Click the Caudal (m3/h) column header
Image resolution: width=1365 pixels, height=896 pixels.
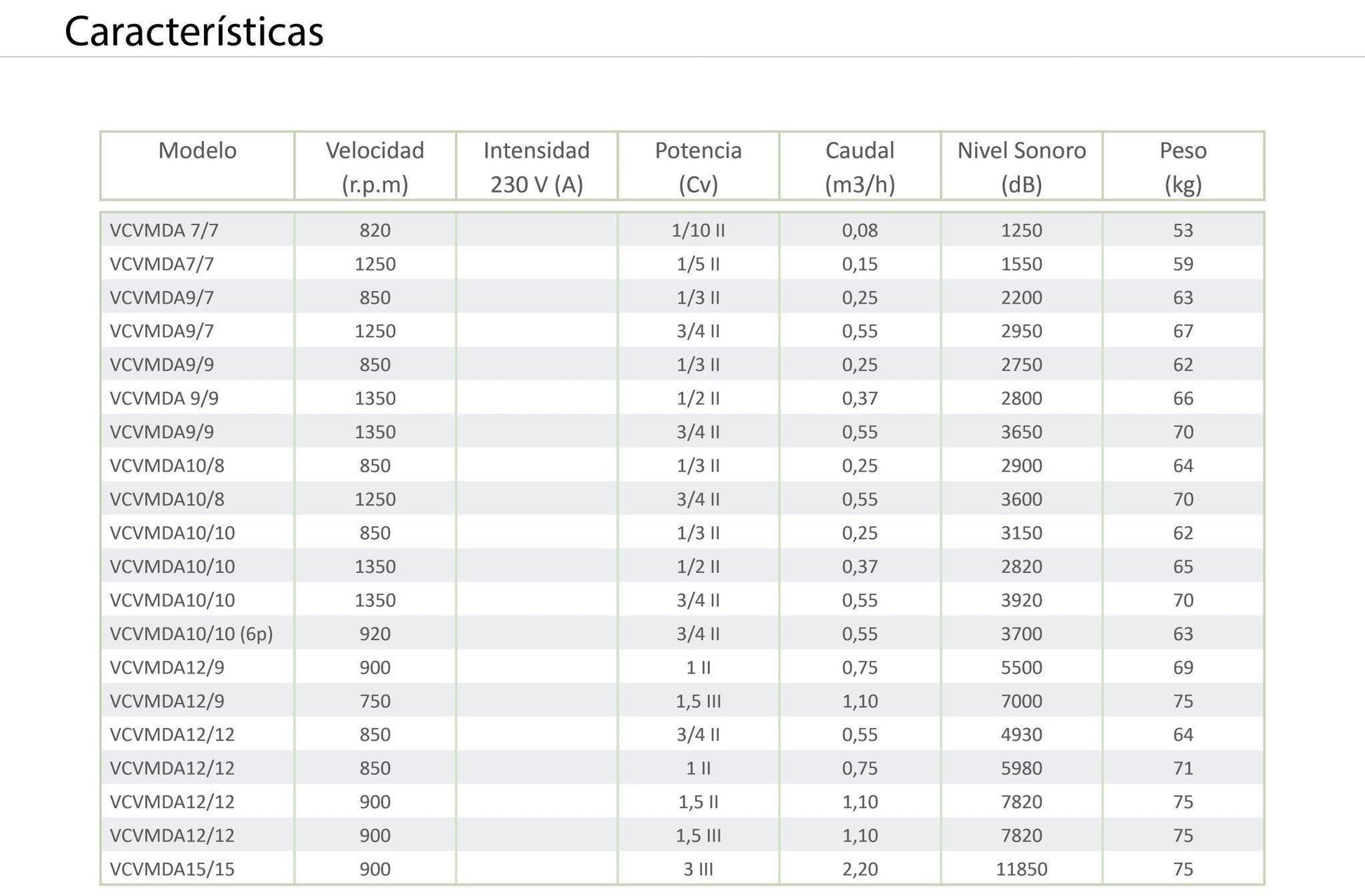tap(860, 167)
